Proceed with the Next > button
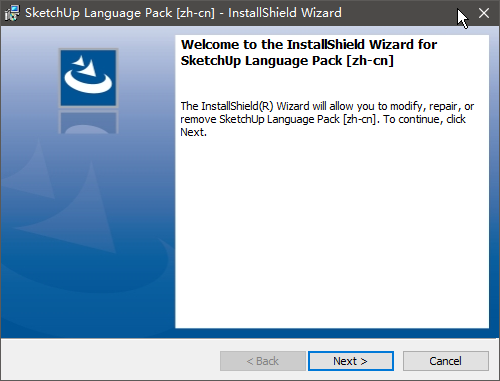The height and width of the screenshot is (381, 500). point(351,361)
